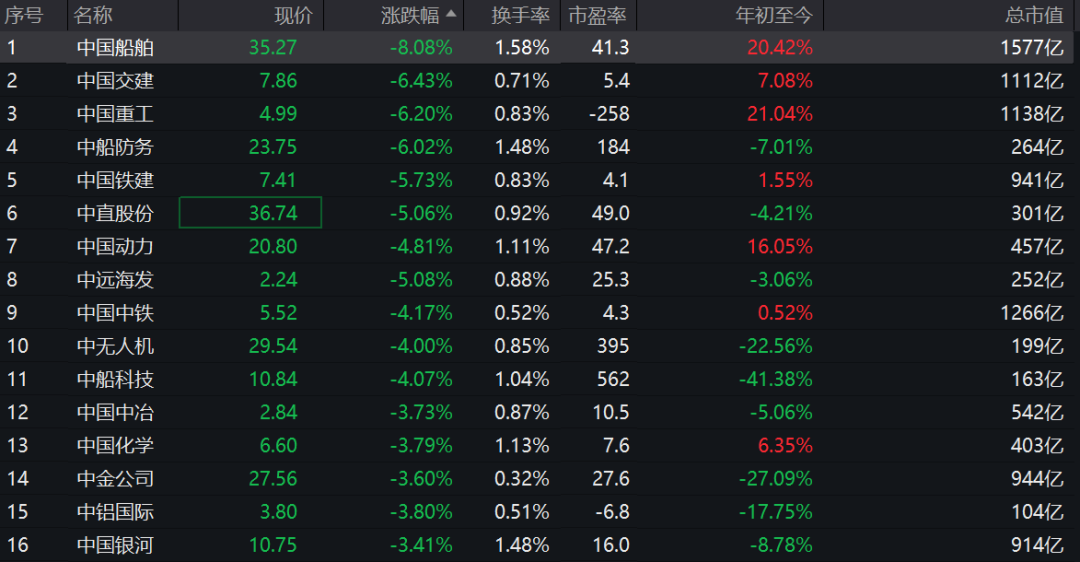This screenshot has width=1080, height=562.
Task: Sort by the 市盈率 column header
Action: coord(597,15)
